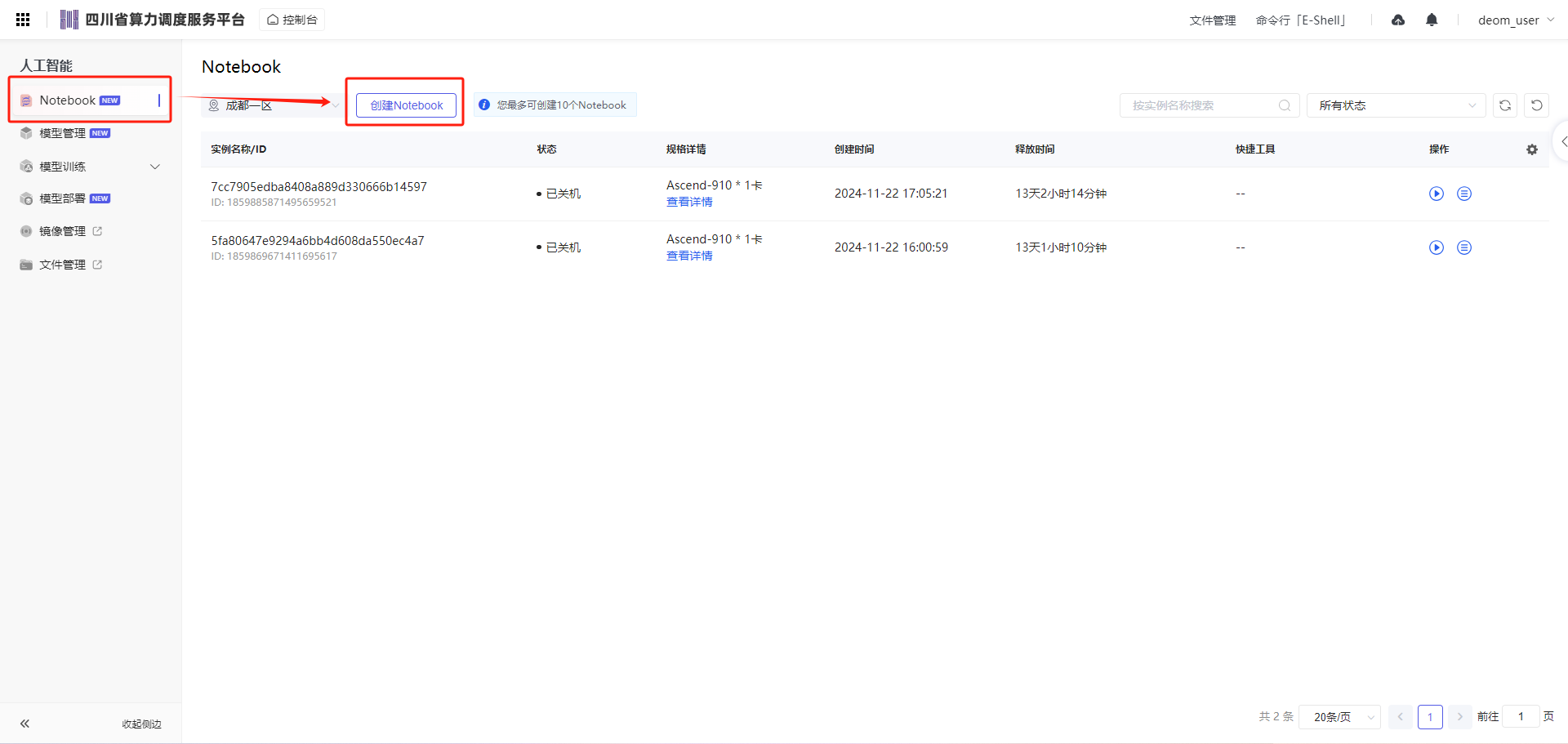Click the 模型部署 sidebar icon
Image resolution: width=1568 pixels, height=744 pixels.
click(26, 198)
